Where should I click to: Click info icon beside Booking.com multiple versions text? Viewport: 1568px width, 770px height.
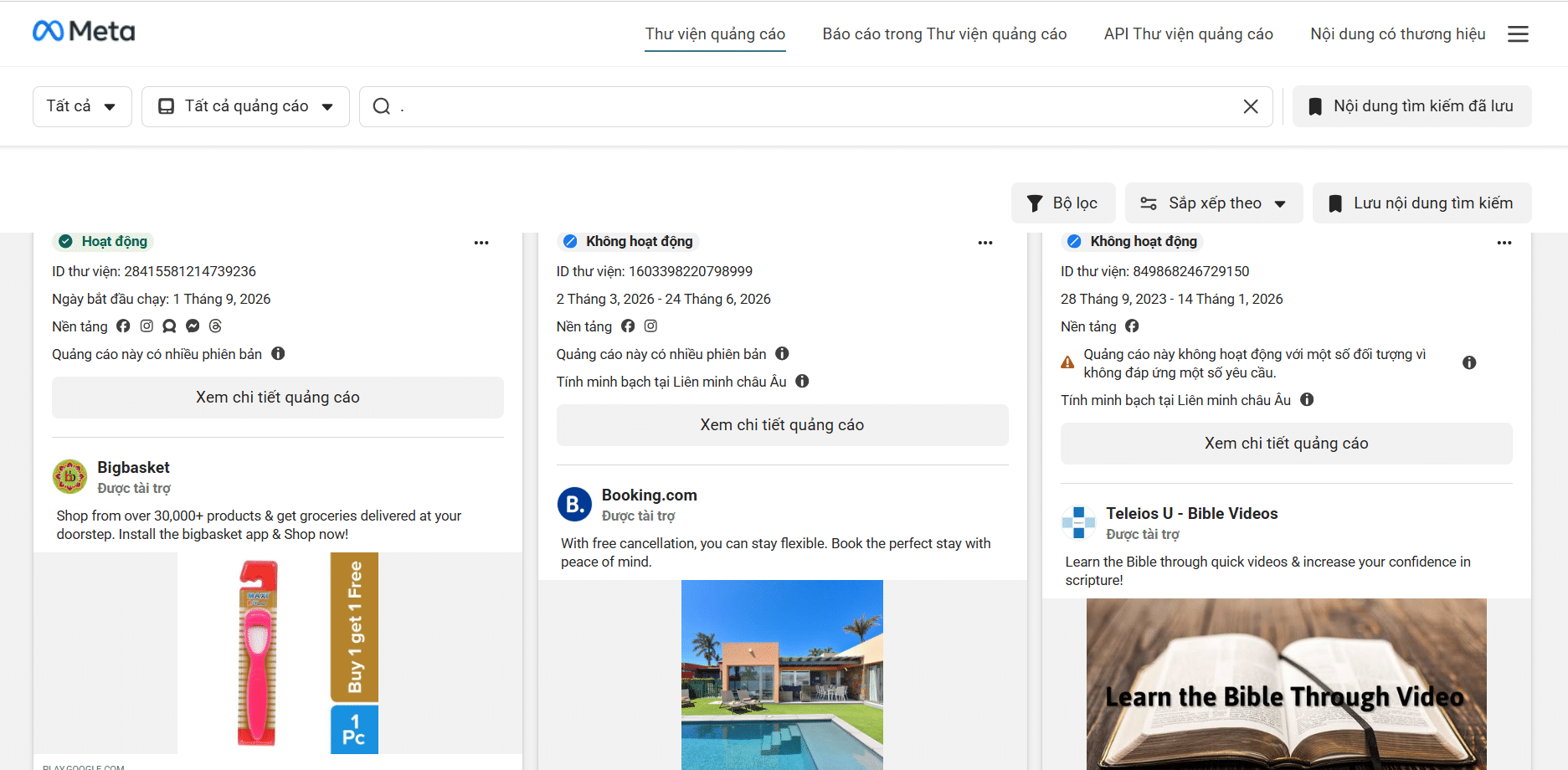tap(782, 353)
